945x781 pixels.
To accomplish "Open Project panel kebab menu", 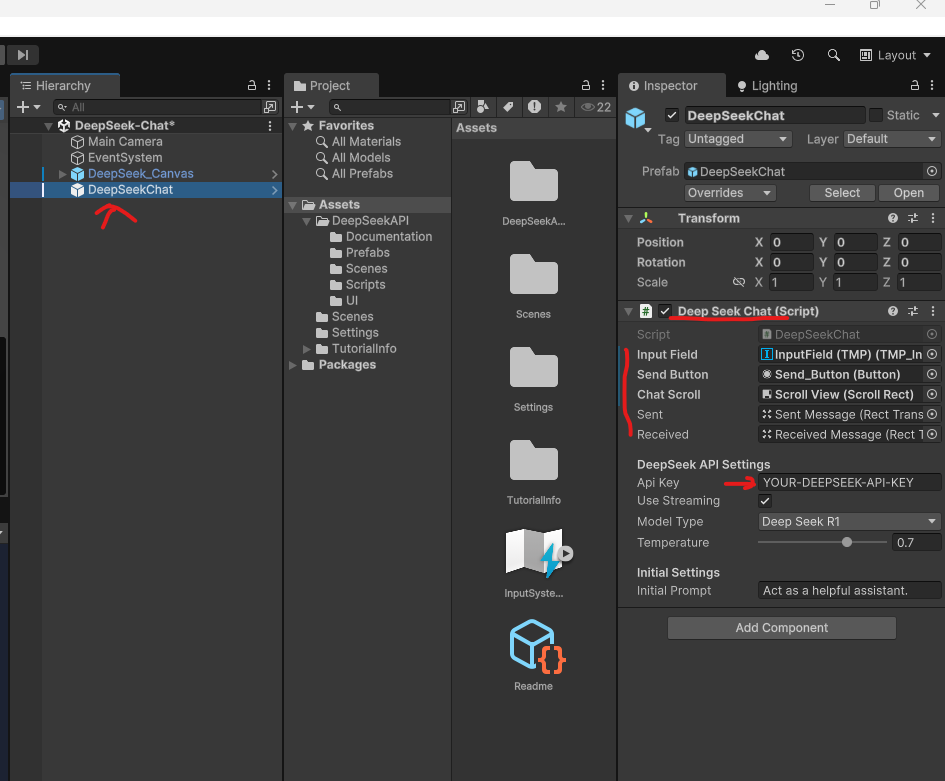I will coord(603,86).
